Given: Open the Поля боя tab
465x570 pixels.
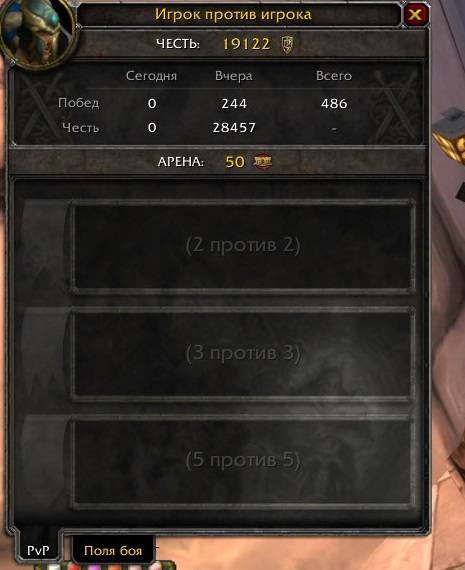Looking at the screenshot, I should pos(113,550).
